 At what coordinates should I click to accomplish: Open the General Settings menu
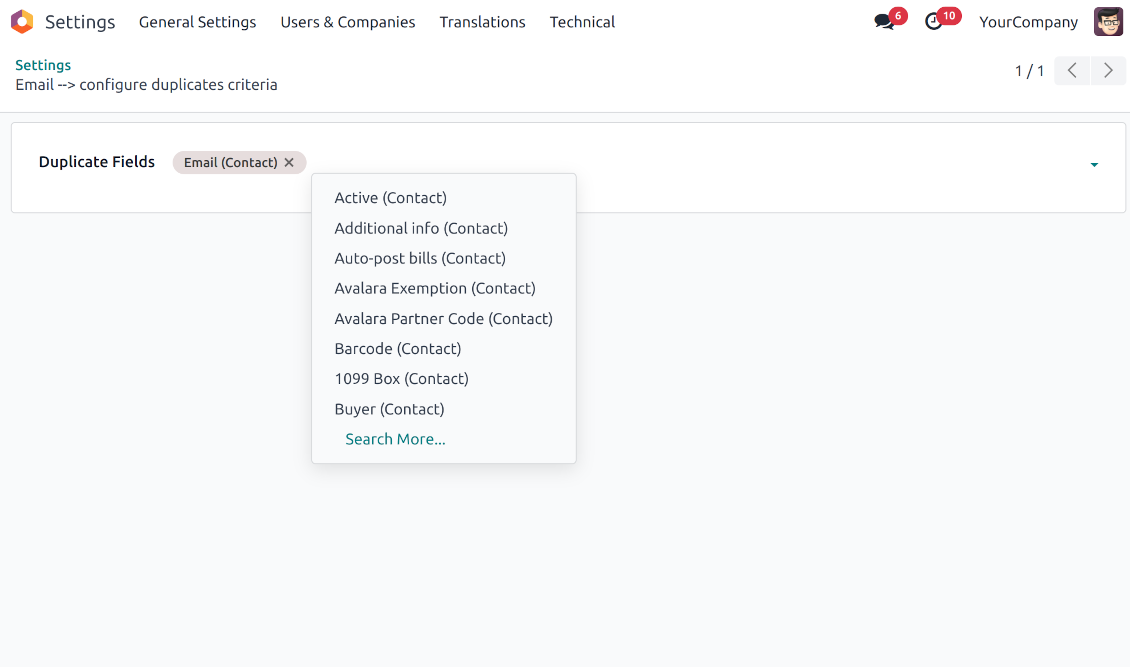pos(197,22)
